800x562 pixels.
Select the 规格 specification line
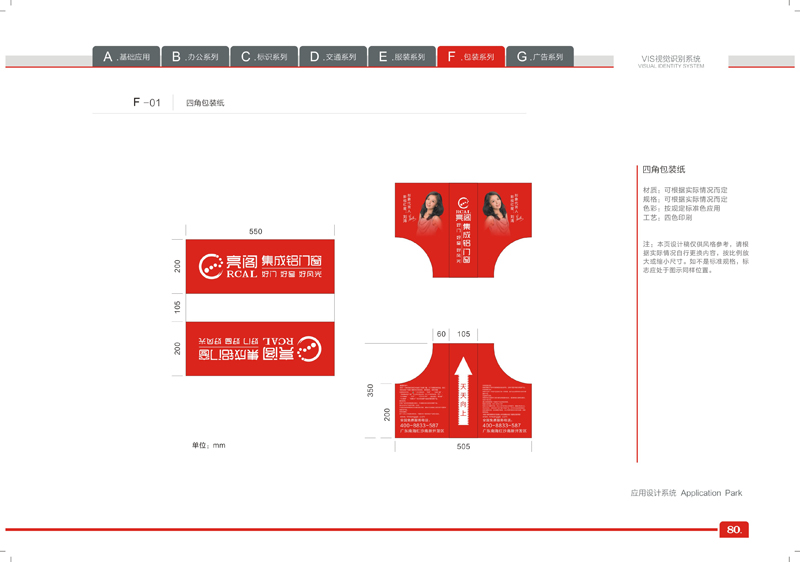coord(685,199)
